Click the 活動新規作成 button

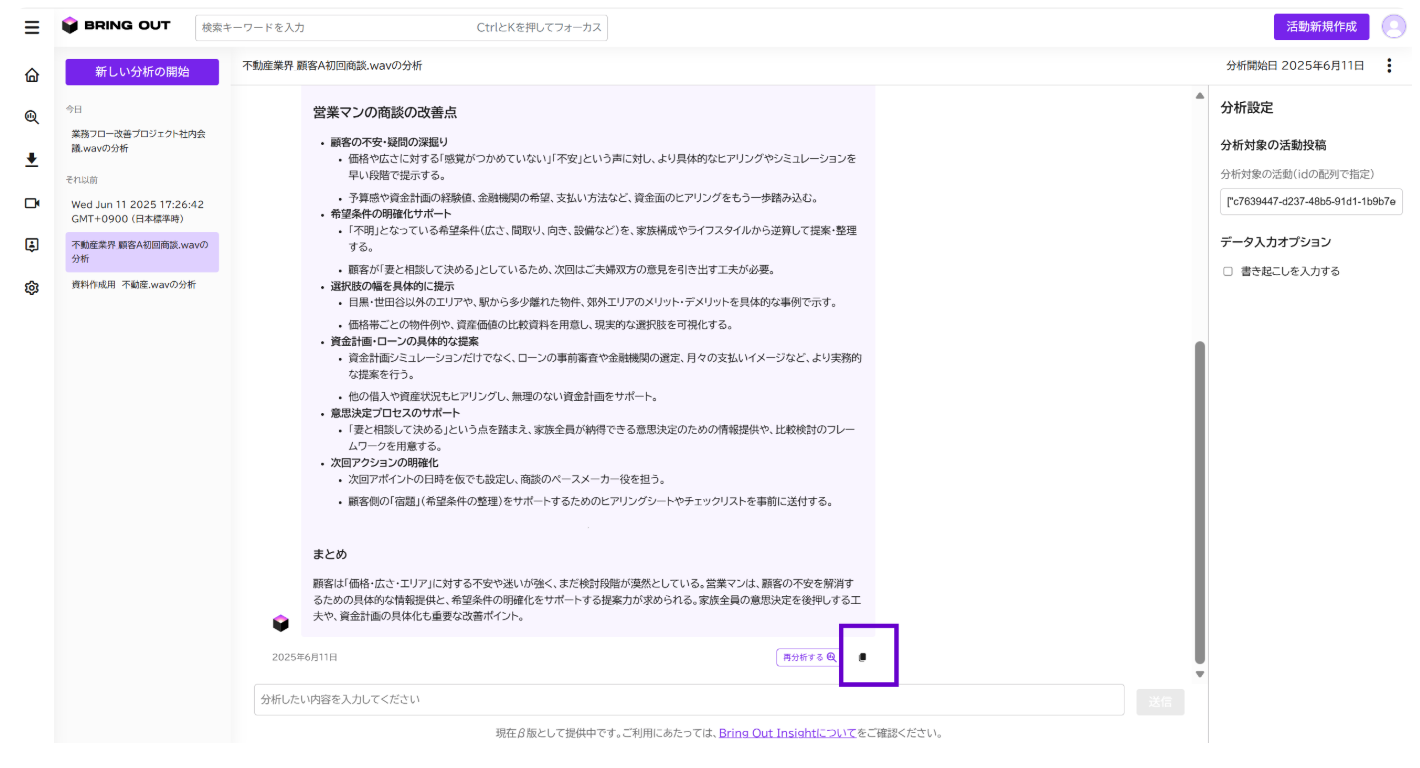point(1321,27)
